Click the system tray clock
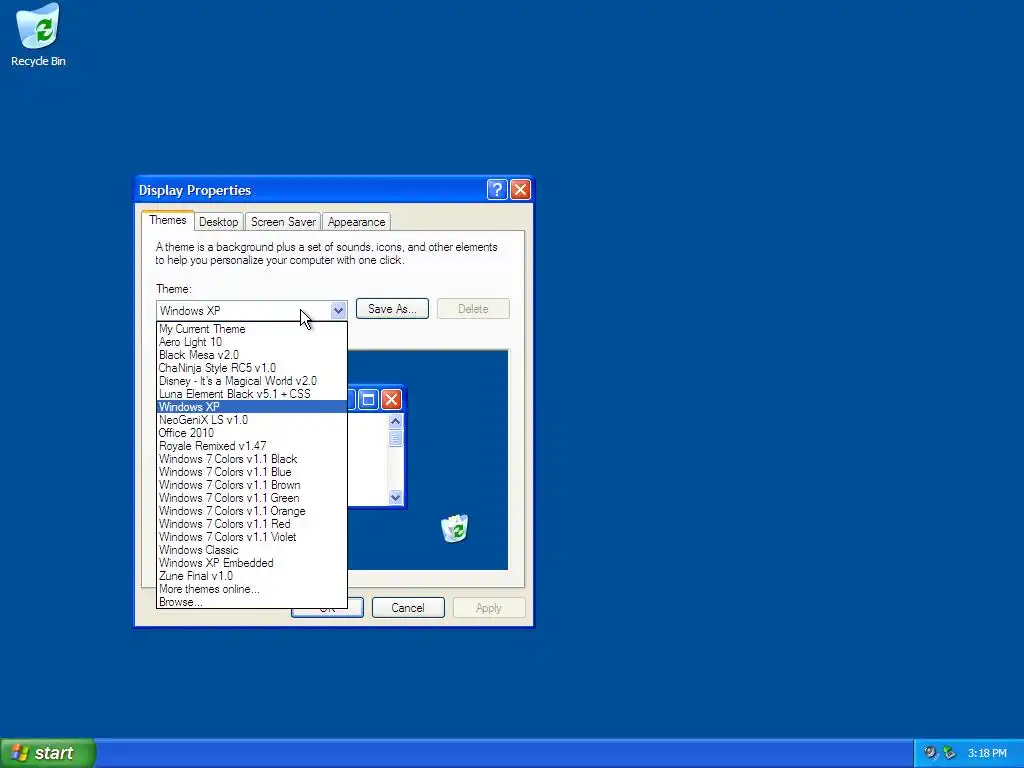Viewport: 1024px width, 768px height. point(987,754)
